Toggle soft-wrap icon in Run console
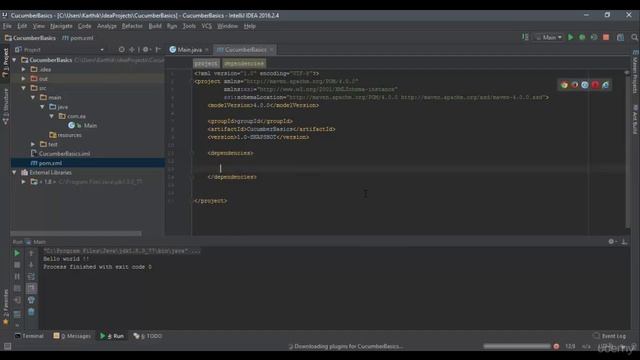Screen dimensions: 640x360 (x=31, y=277)
